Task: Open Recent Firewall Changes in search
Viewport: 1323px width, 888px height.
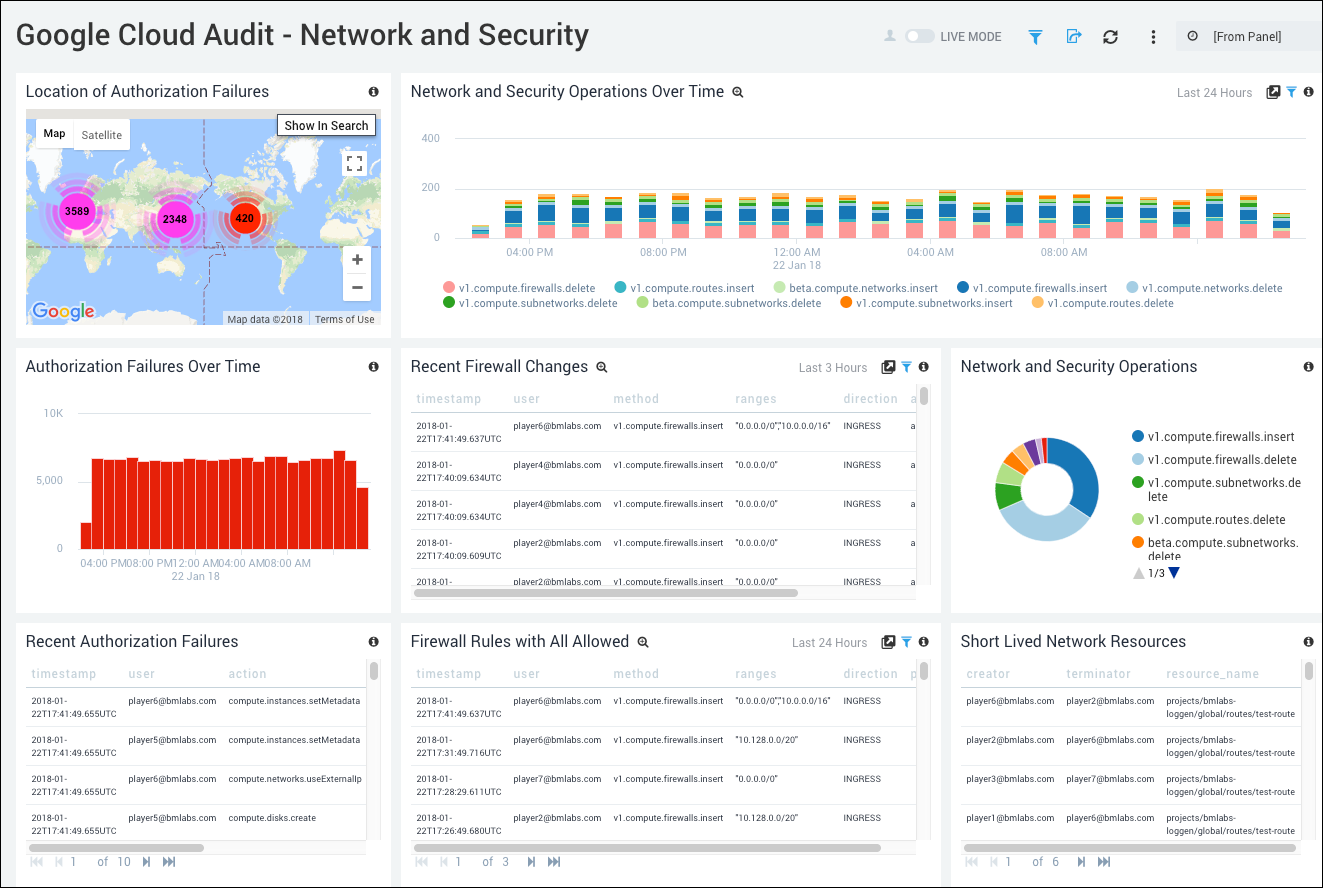Action: point(602,367)
